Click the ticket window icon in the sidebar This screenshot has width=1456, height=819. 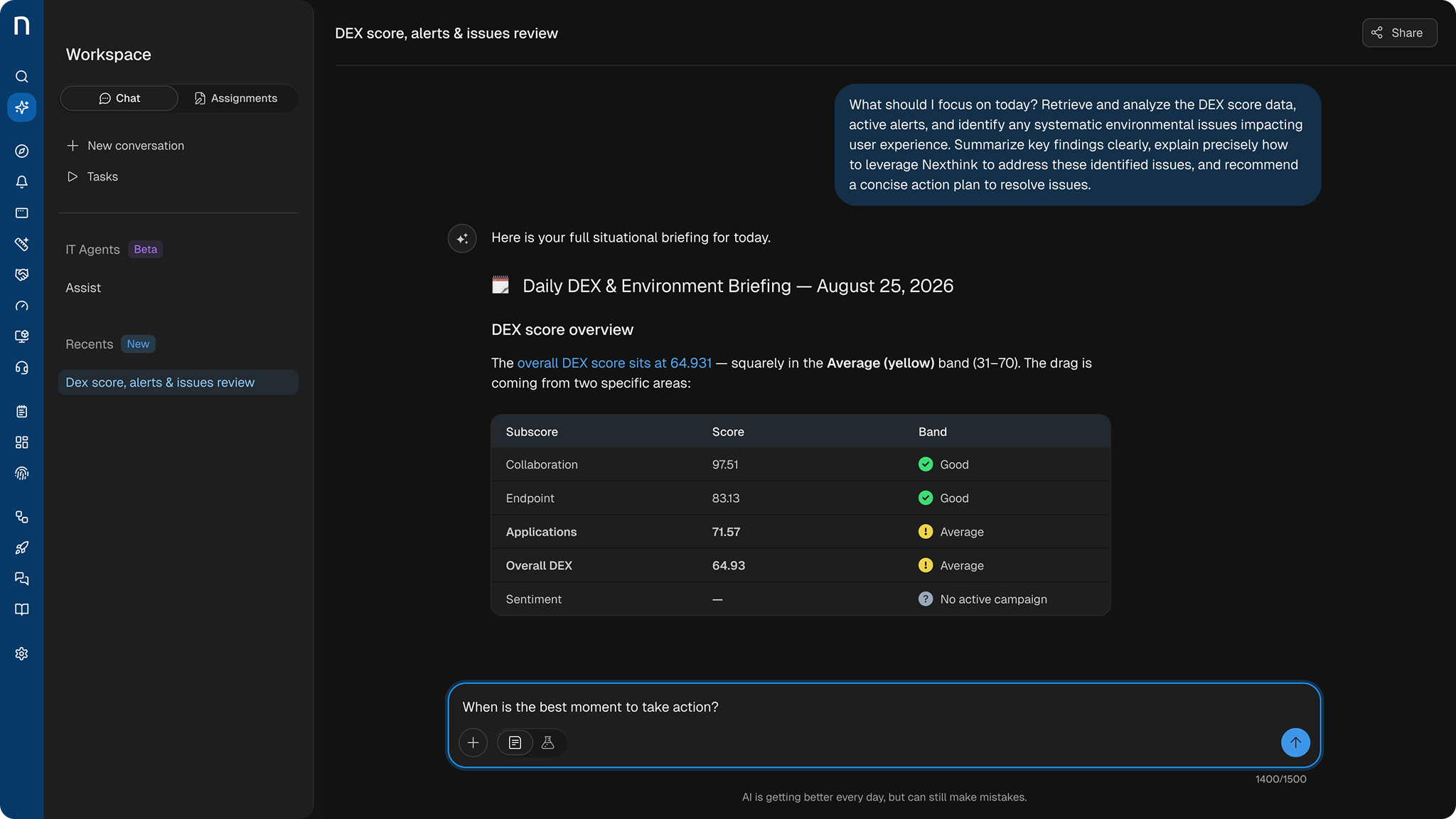pyautogui.click(x=21, y=213)
